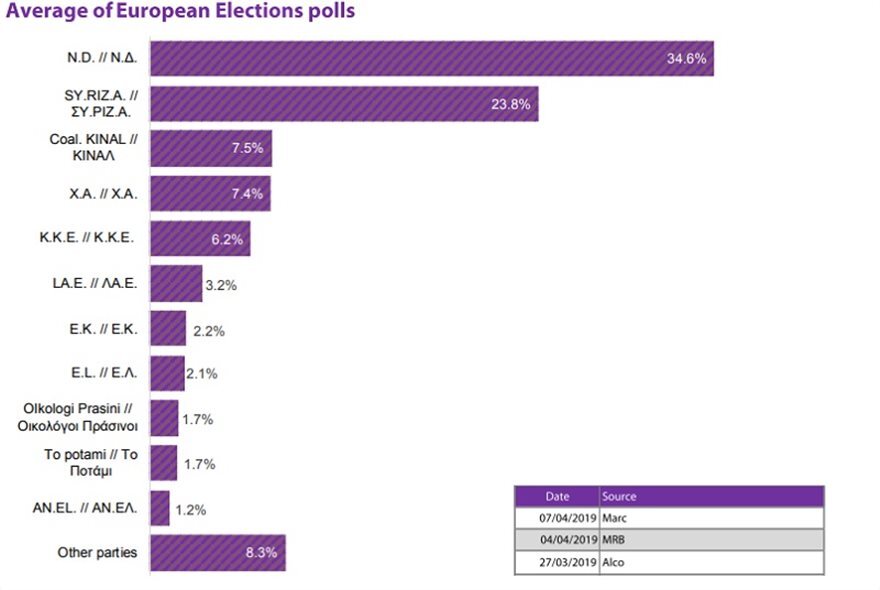Select the E.K. party bar
This screenshot has width=880, height=590.
point(168,329)
